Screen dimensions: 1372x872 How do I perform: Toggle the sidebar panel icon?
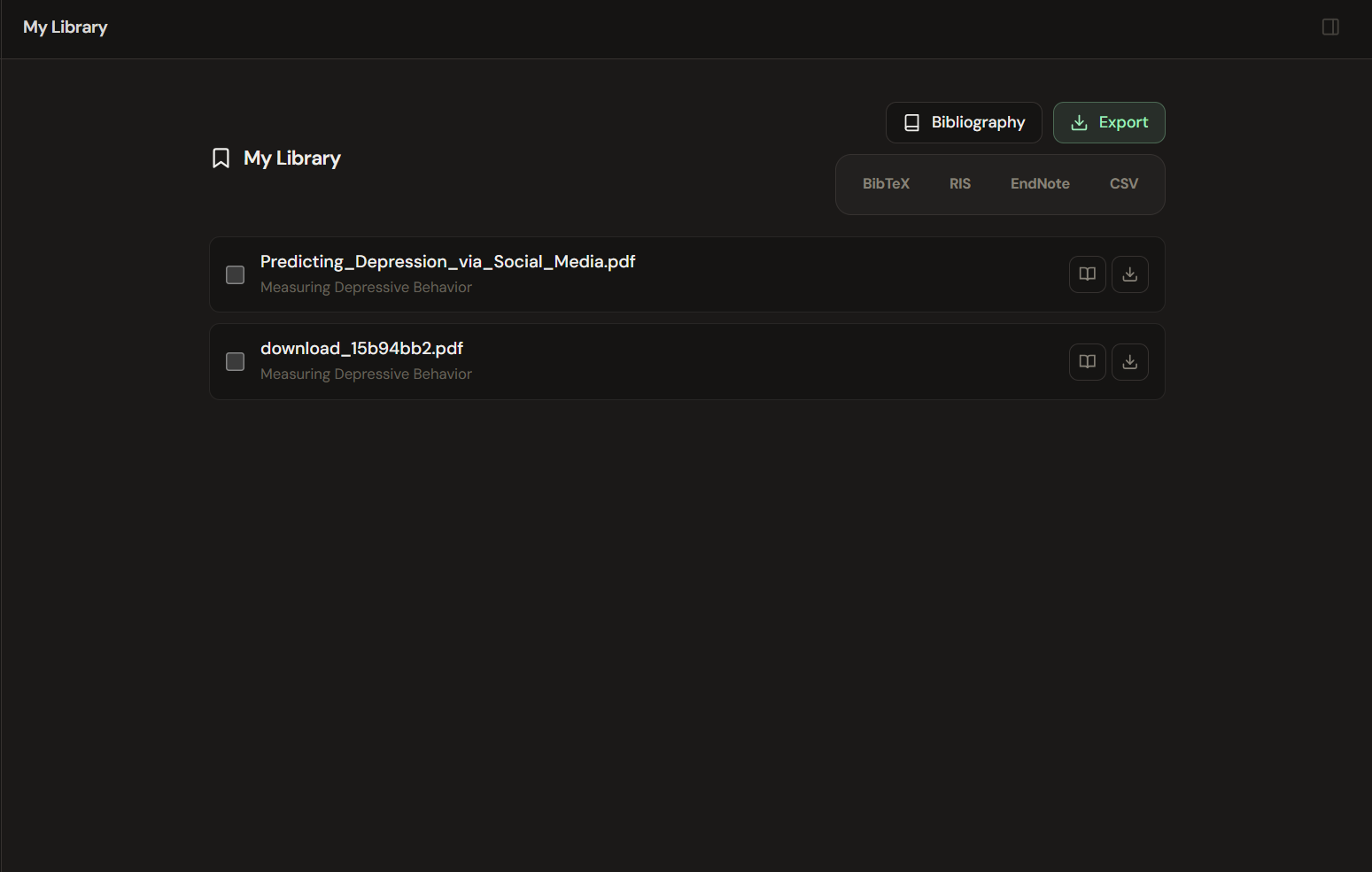(1330, 27)
